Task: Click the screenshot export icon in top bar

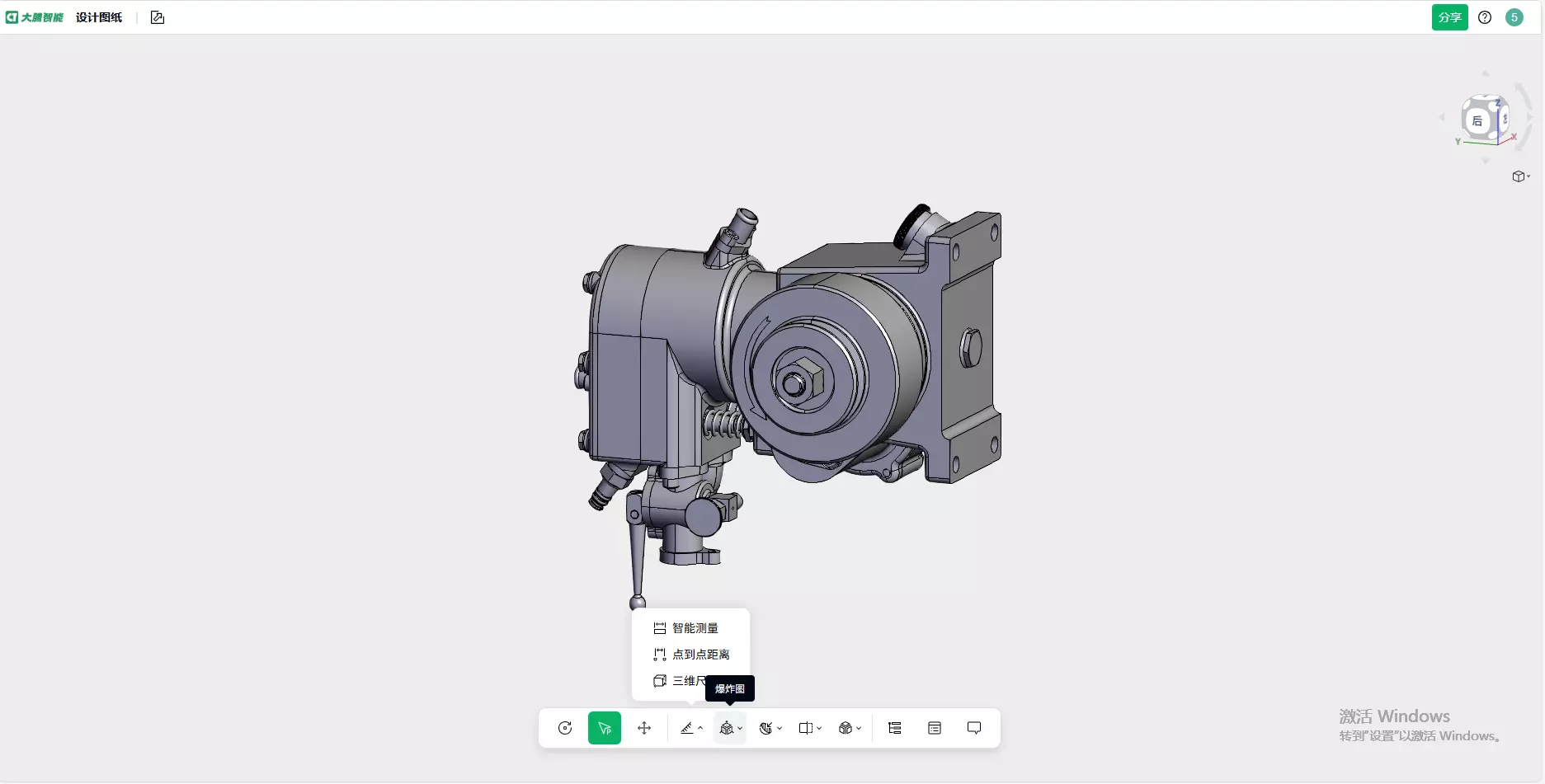Action: tap(157, 16)
